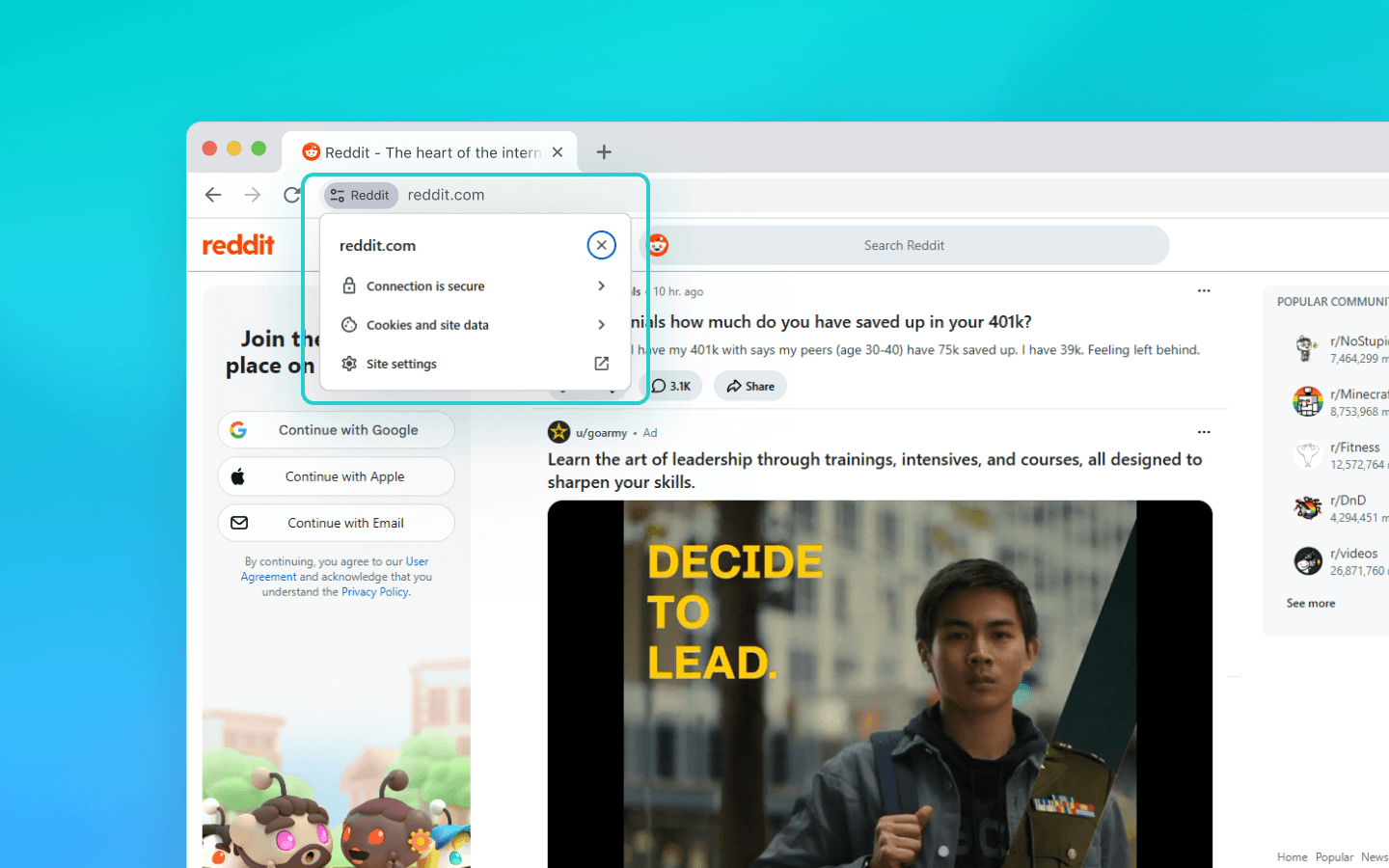Open the r/Minecraft community link
Image resolution: width=1389 pixels, height=868 pixels.
(x=1359, y=394)
